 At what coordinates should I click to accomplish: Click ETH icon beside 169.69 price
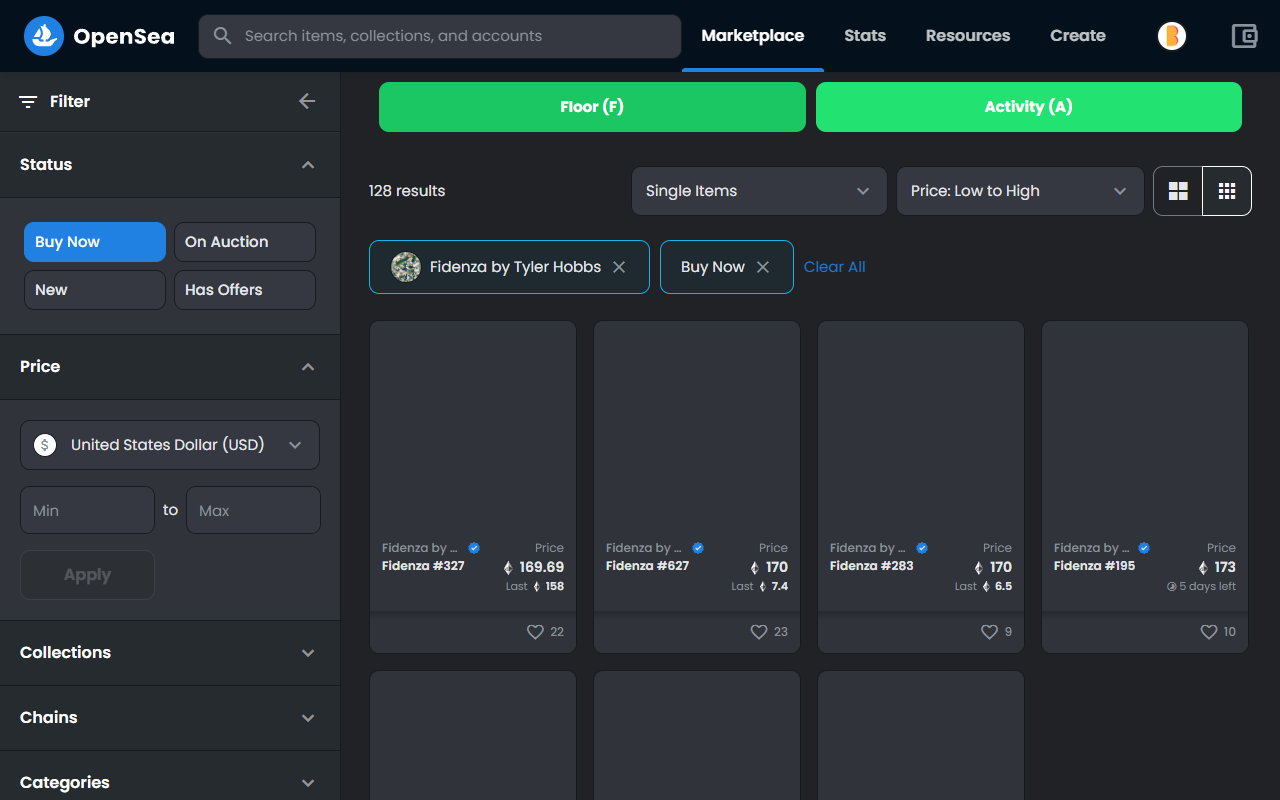pos(508,568)
